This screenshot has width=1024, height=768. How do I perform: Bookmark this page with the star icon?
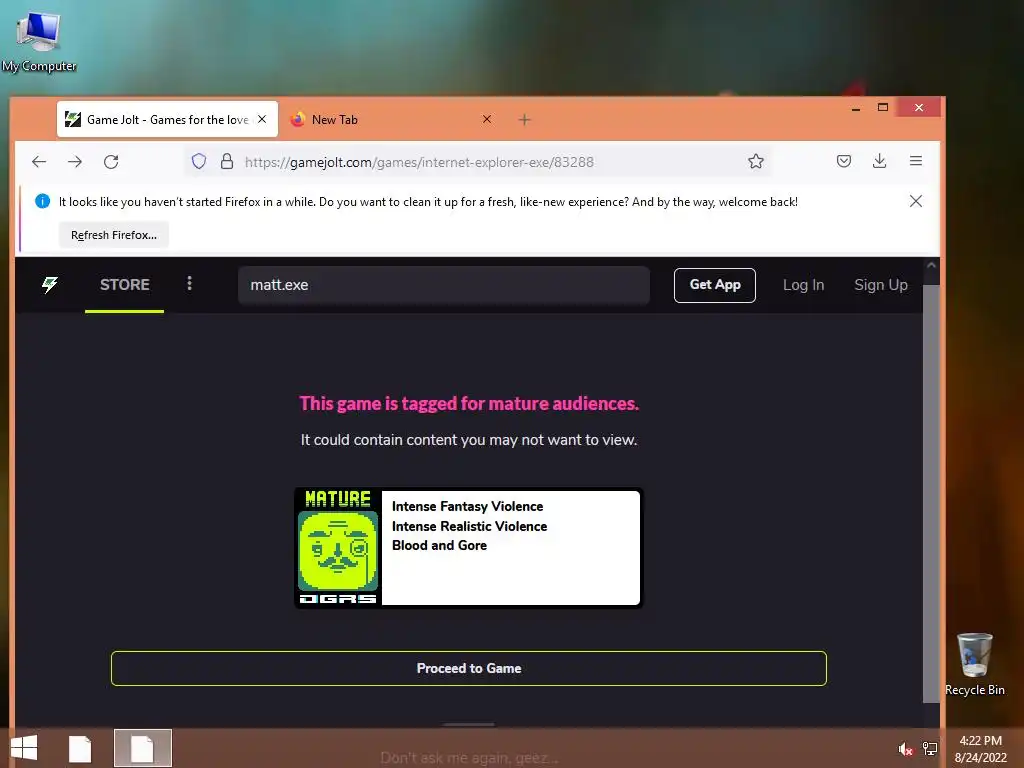pyautogui.click(x=756, y=161)
